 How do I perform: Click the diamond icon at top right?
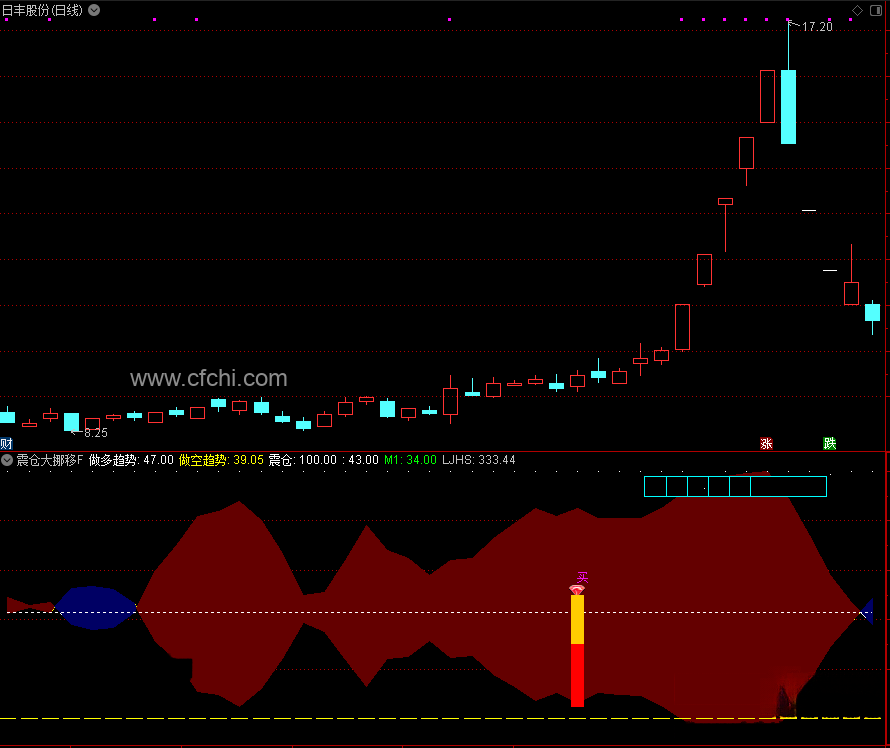coord(857,10)
